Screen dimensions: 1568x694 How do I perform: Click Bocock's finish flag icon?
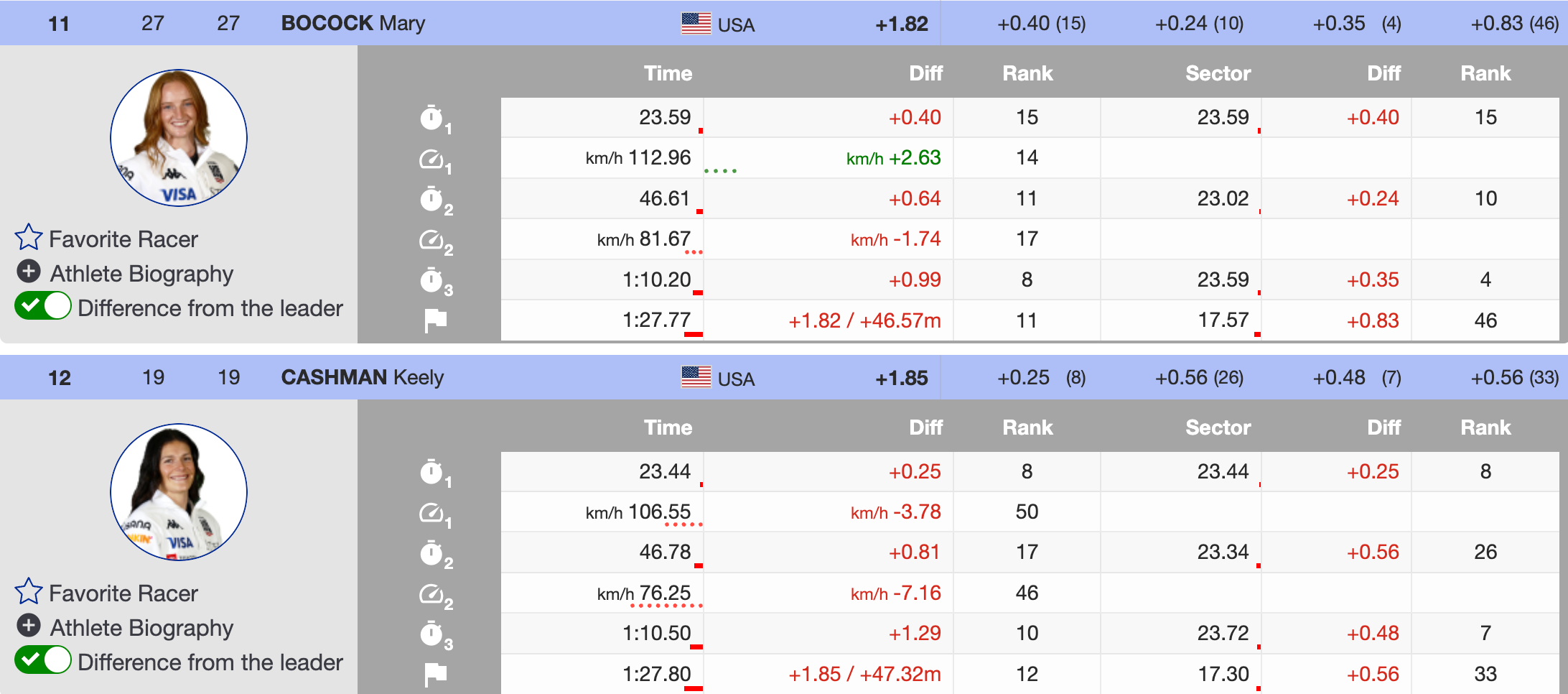coord(435,320)
